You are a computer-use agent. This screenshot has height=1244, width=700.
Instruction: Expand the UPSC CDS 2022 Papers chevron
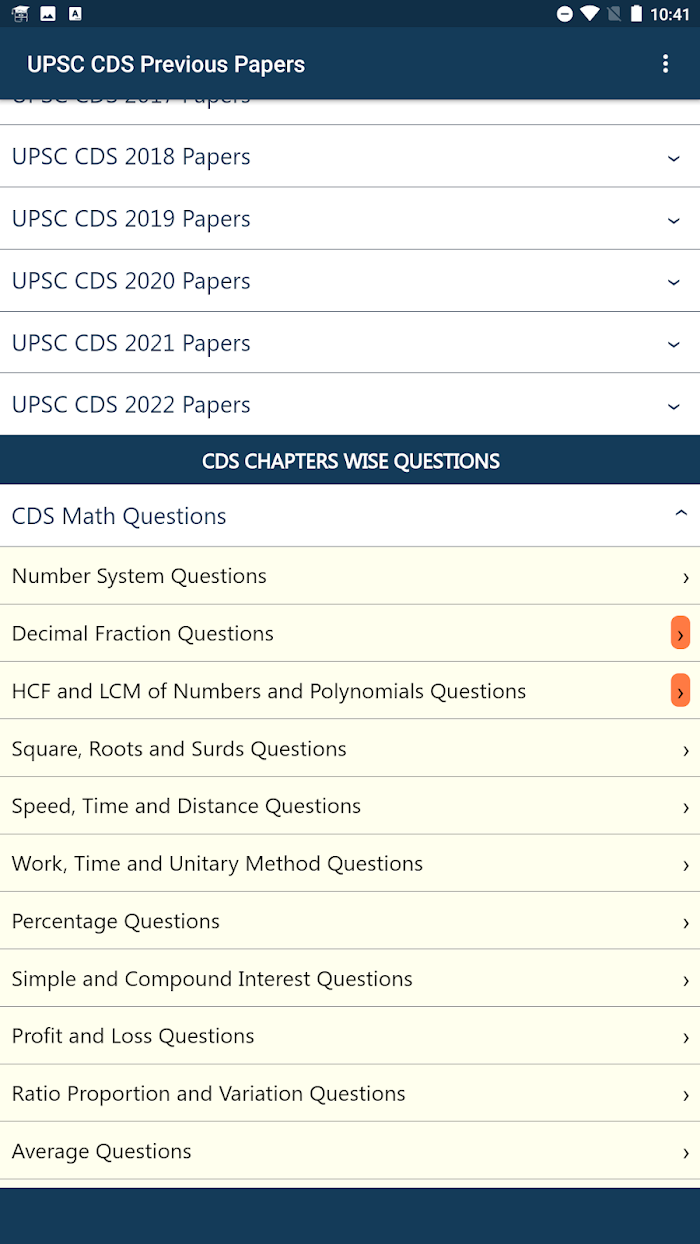point(674,406)
